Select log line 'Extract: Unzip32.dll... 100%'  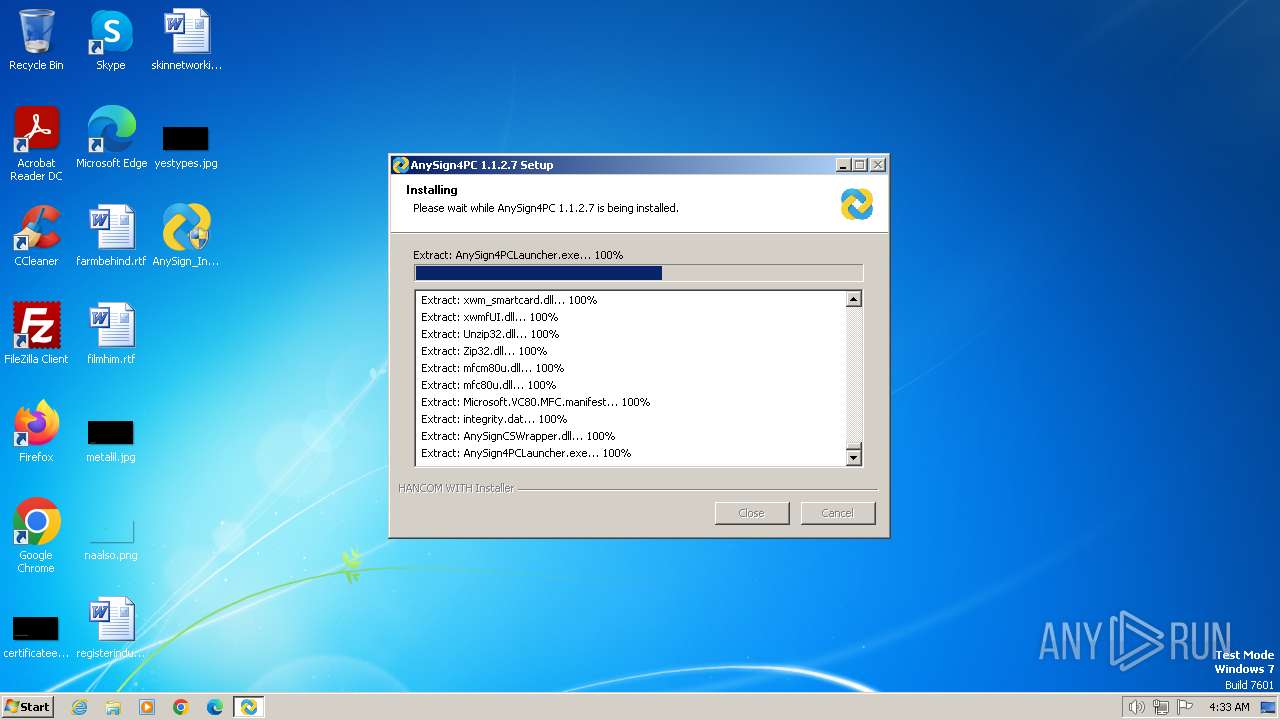click(490, 334)
